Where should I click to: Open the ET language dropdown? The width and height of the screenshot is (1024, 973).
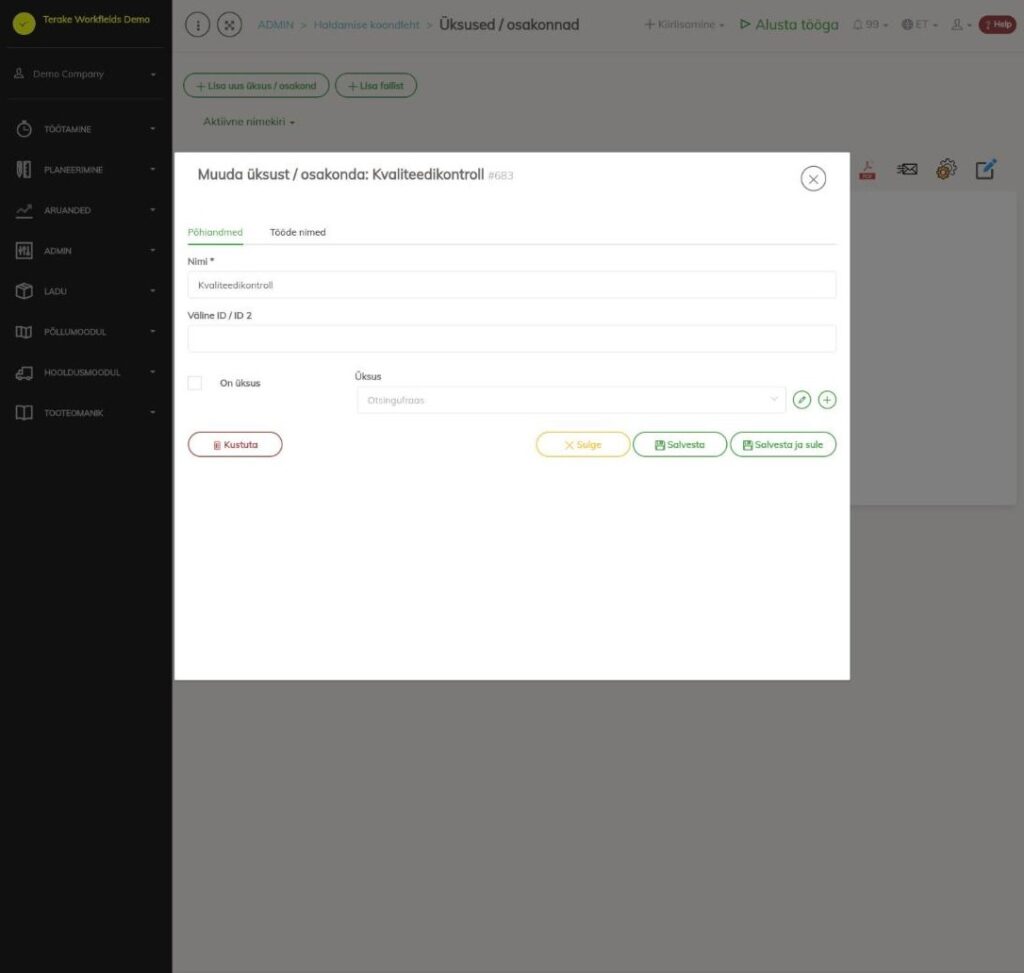point(920,24)
